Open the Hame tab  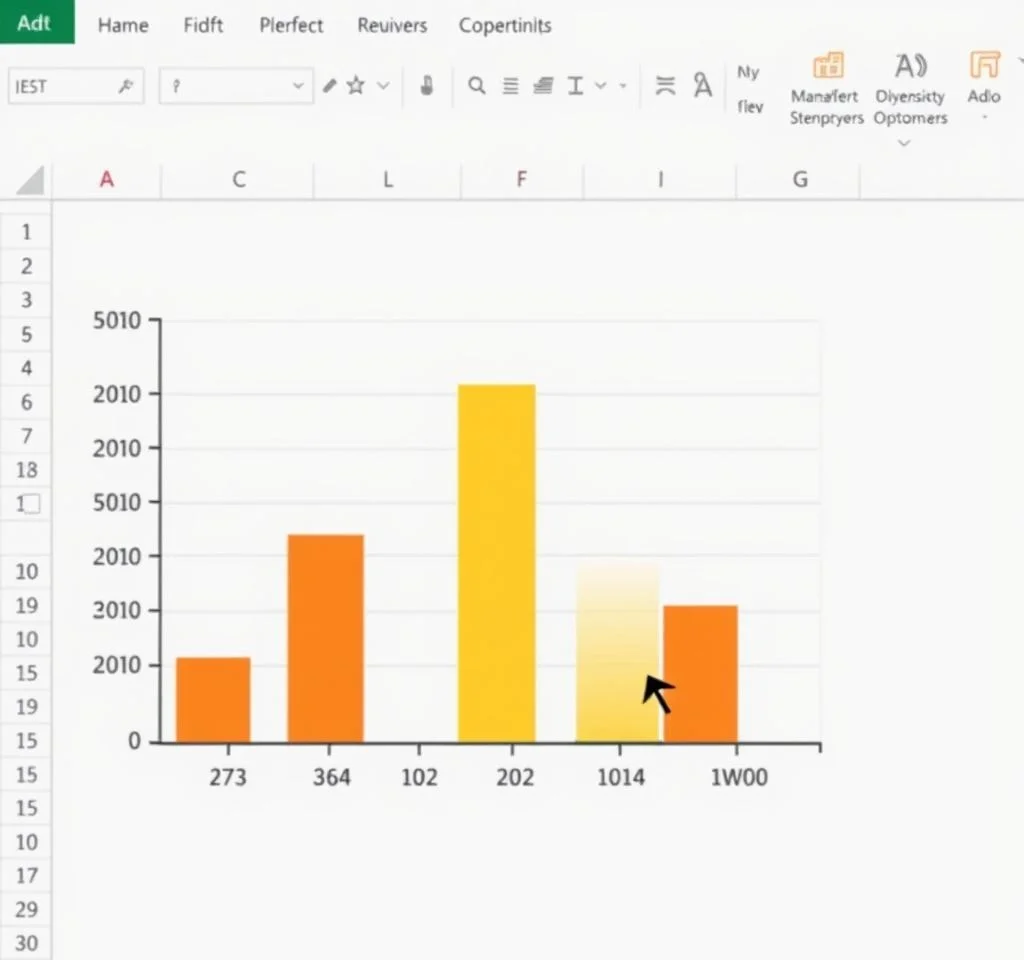tap(123, 26)
